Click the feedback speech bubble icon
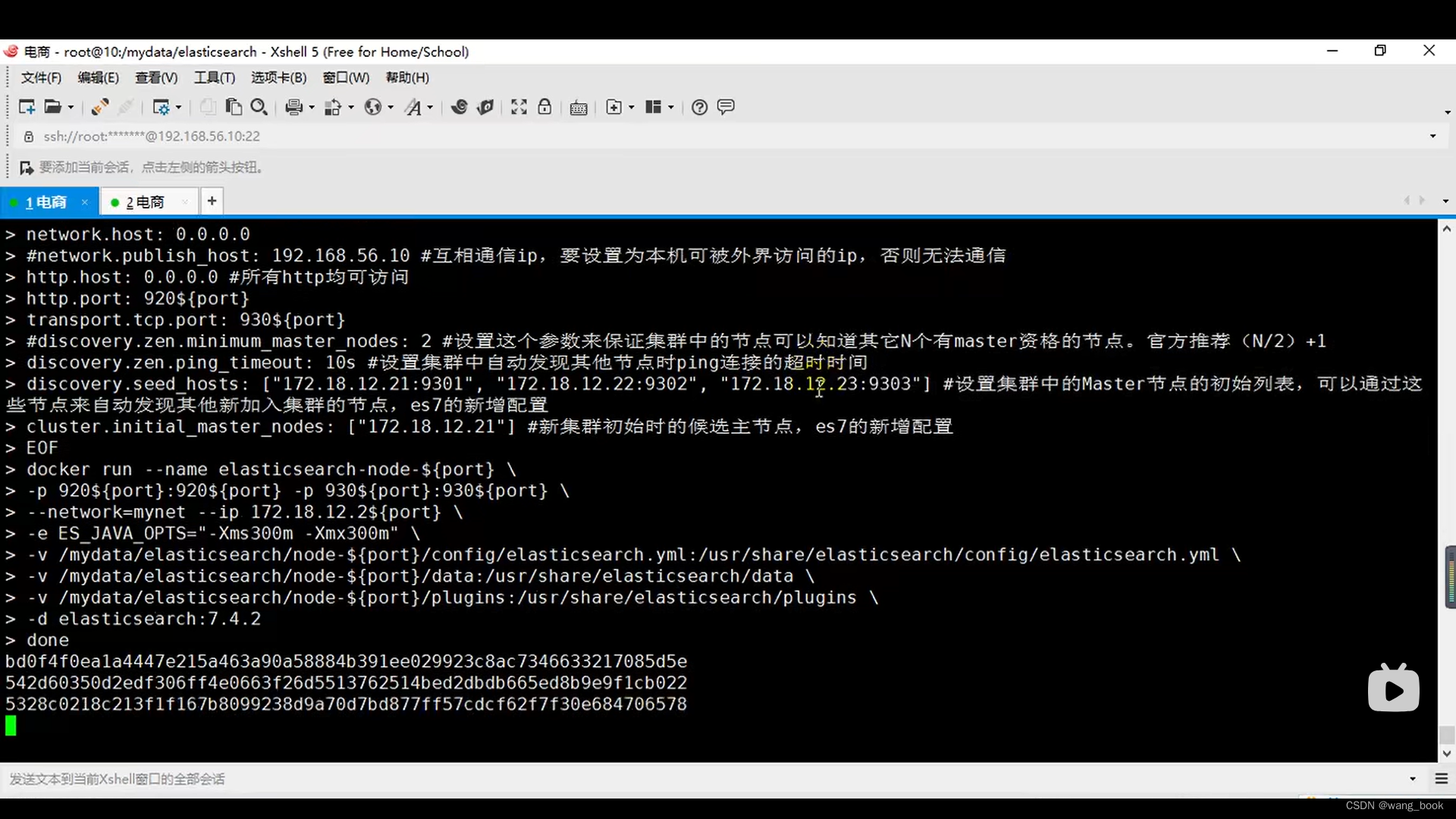The height and width of the screenshot is (819, 1456). point(726,107)
